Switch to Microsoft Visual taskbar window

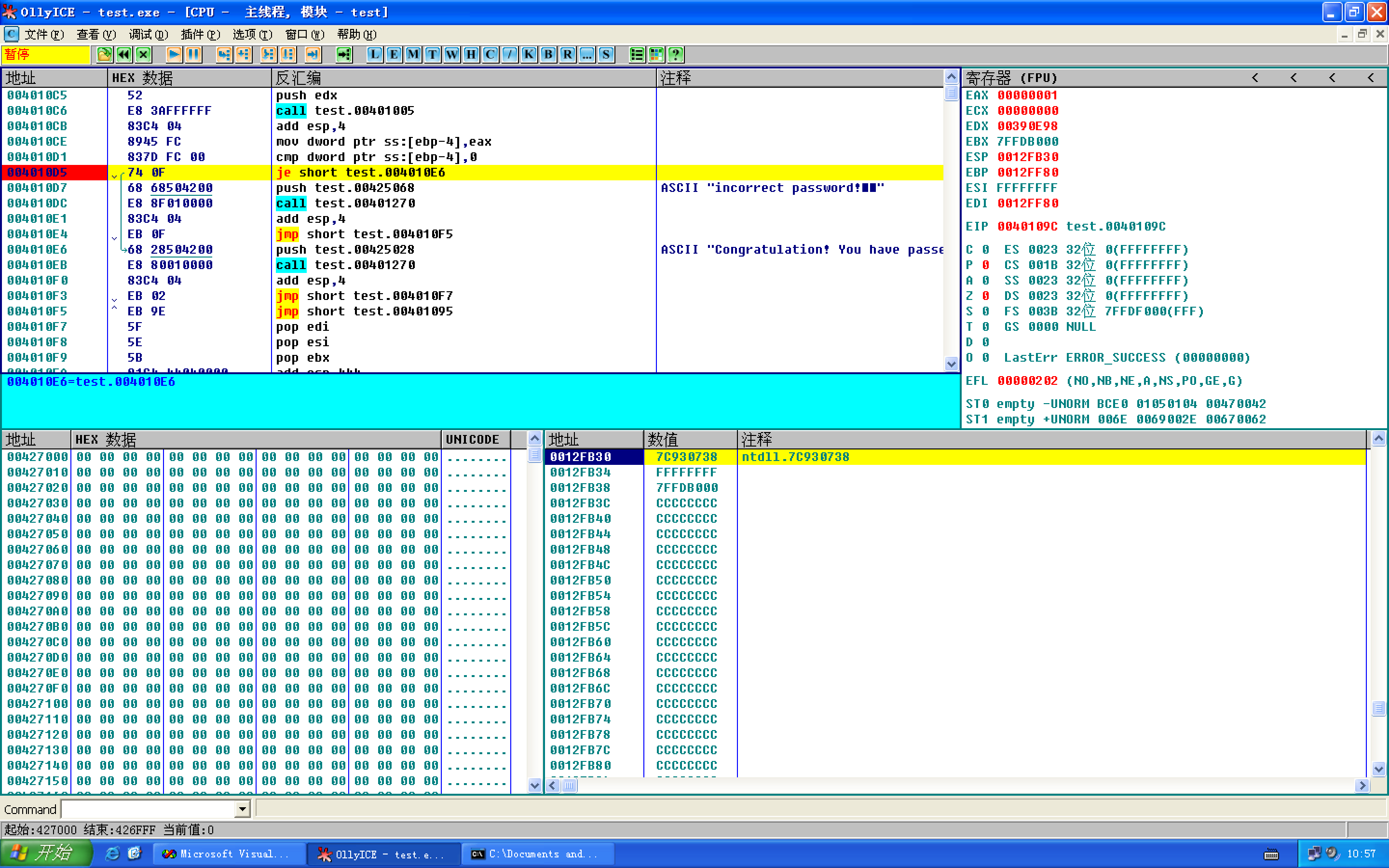(x=229, y=854)
